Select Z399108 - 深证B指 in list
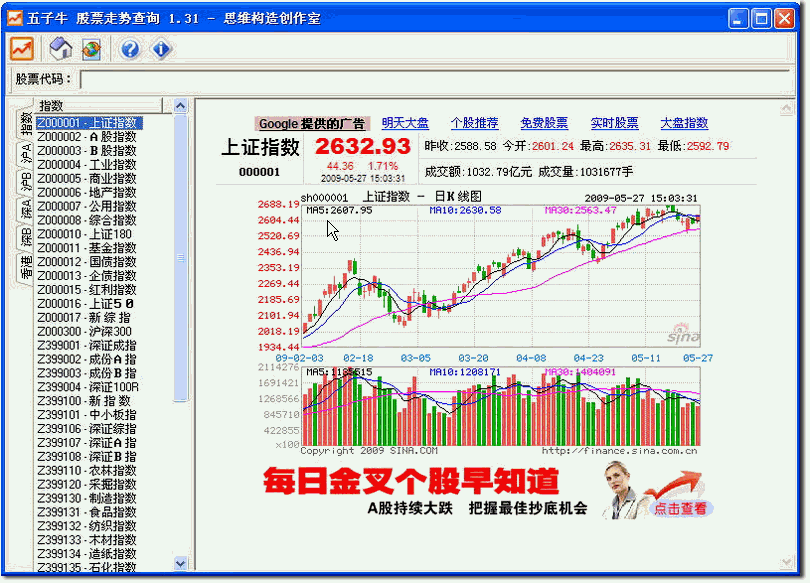 (87, 458)
